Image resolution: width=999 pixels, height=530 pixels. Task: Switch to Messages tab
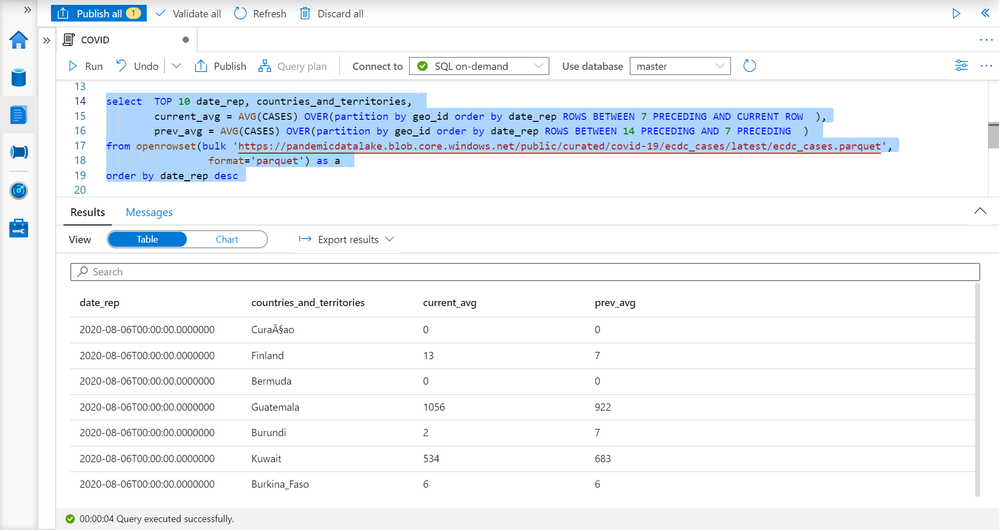click(x=149, y=212)
